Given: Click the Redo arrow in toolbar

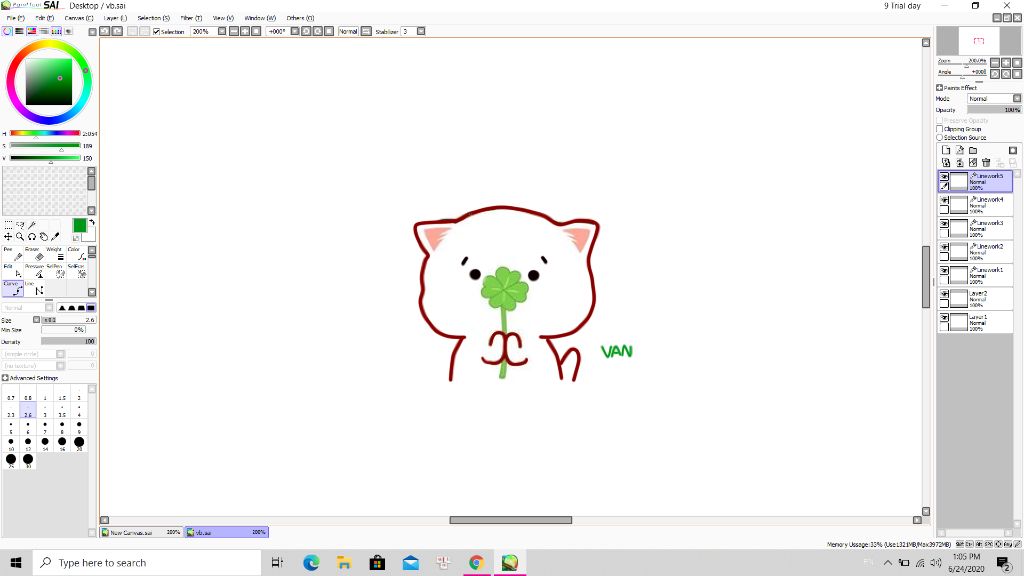Looking at the screenshot, I should tap(117, 31).
